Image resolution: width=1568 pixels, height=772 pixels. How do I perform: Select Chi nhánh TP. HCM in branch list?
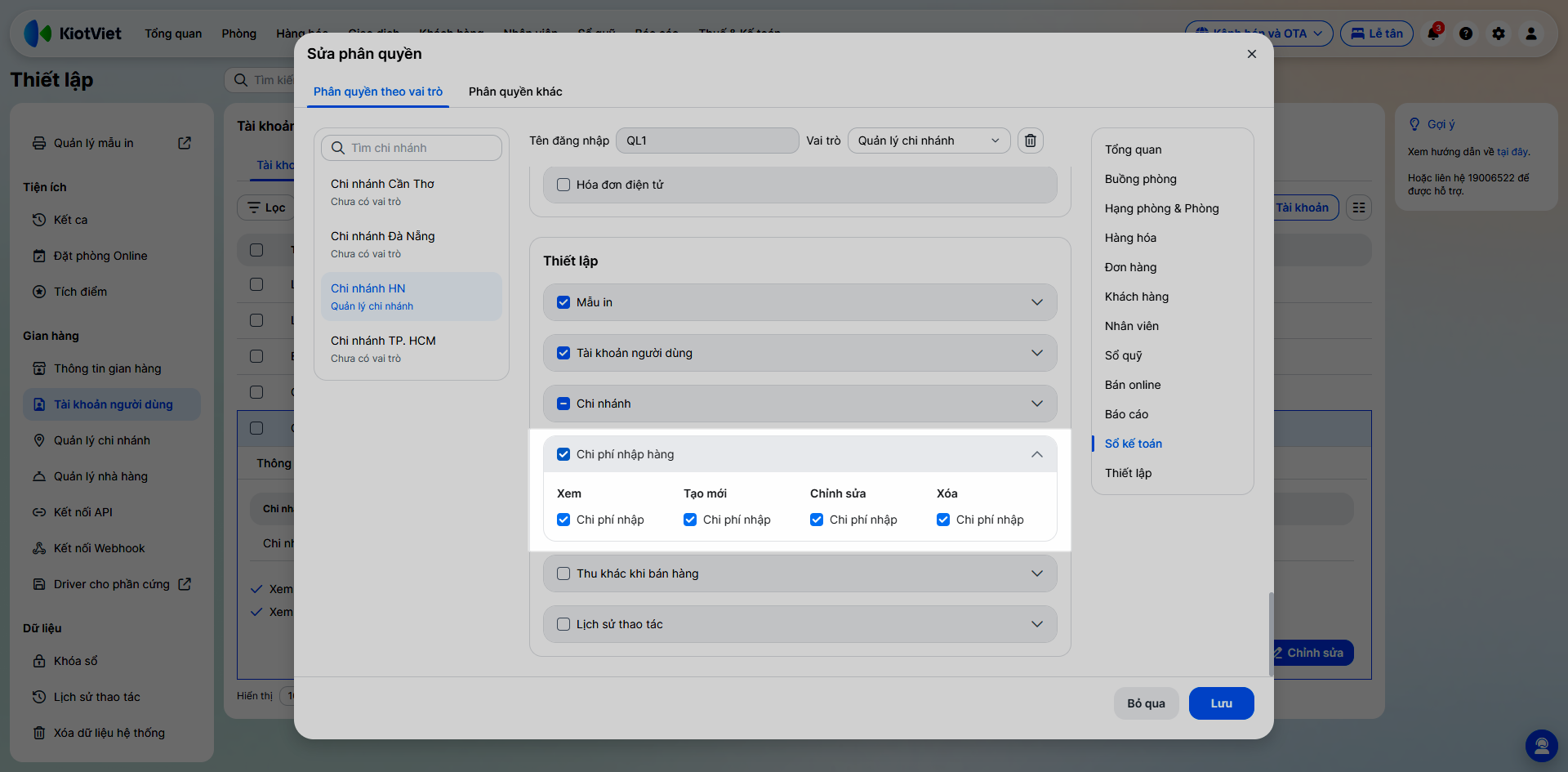(412, 349)
